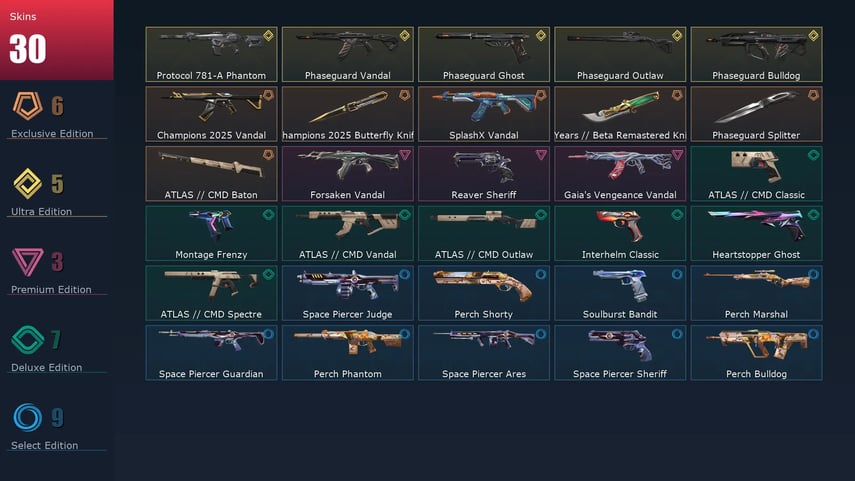Image resolution: width=855 pixels, height=481 pixels.
Task: Click the Ultra Edition diamond icon
Action: coord(27,183)
